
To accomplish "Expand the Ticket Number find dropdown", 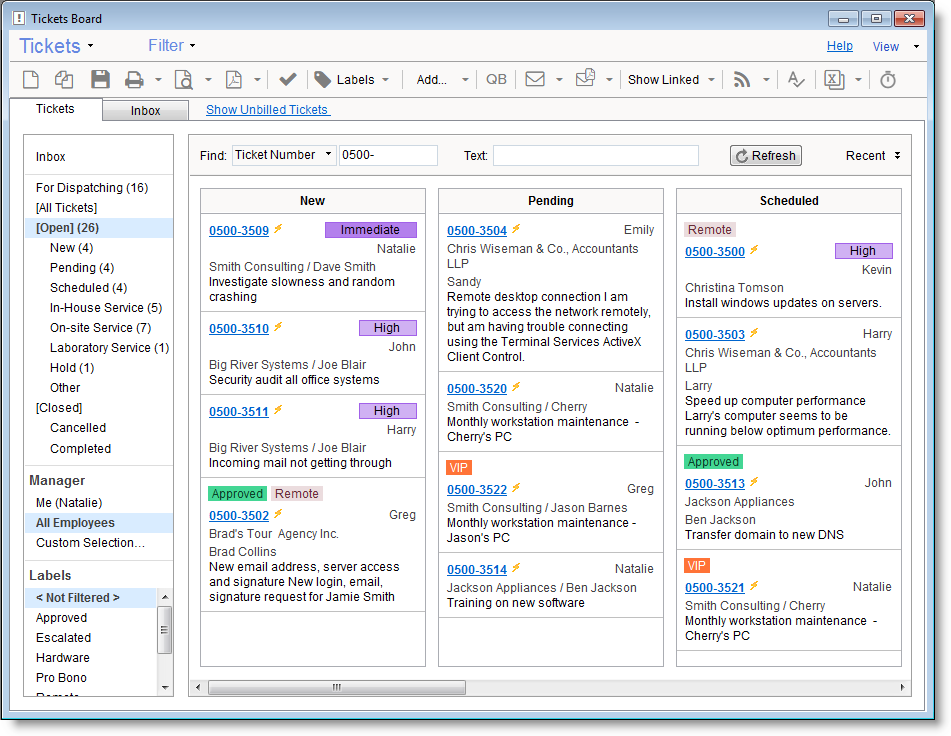I will 285,155.
